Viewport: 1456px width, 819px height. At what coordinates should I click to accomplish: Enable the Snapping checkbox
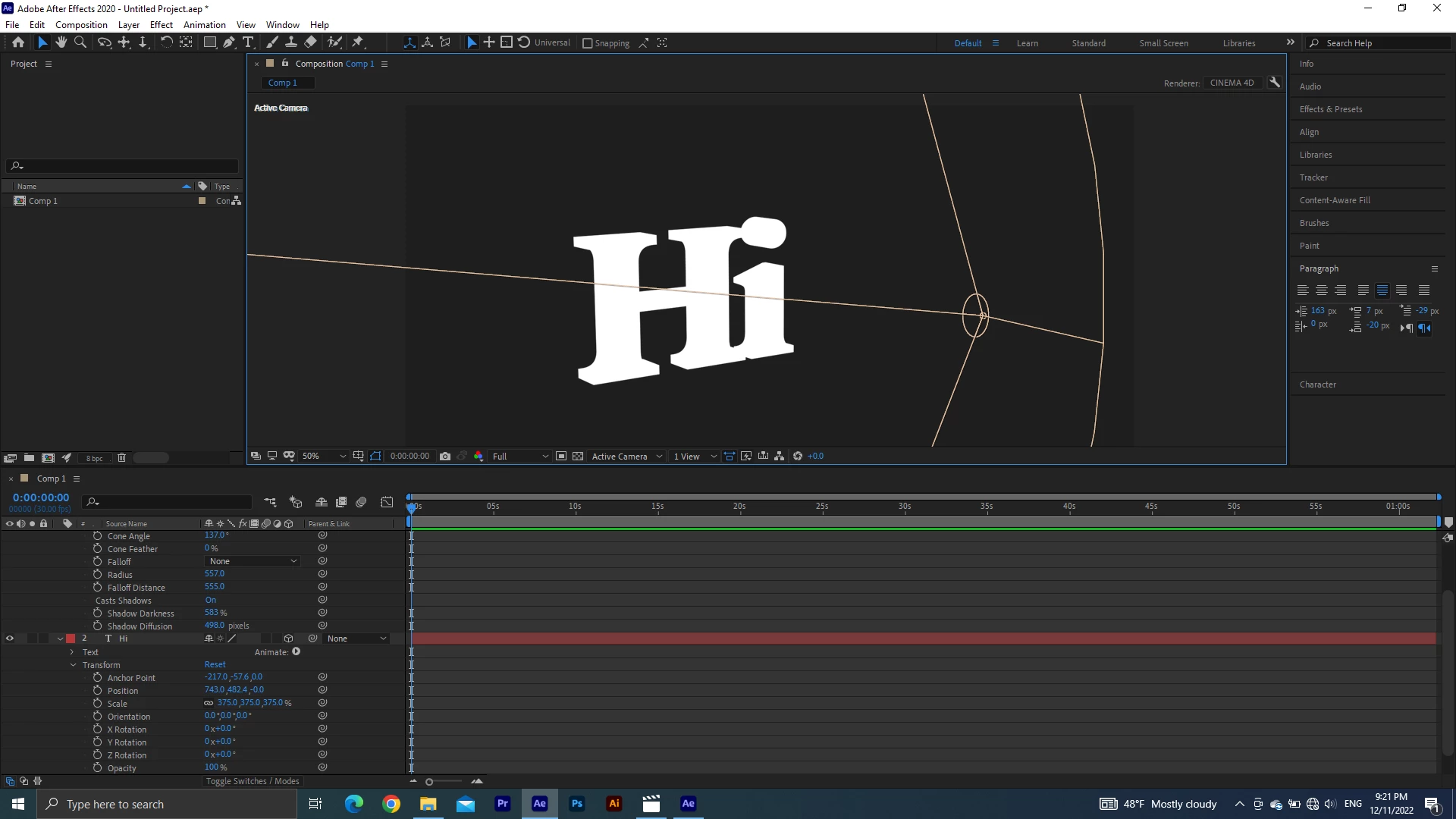587,43
